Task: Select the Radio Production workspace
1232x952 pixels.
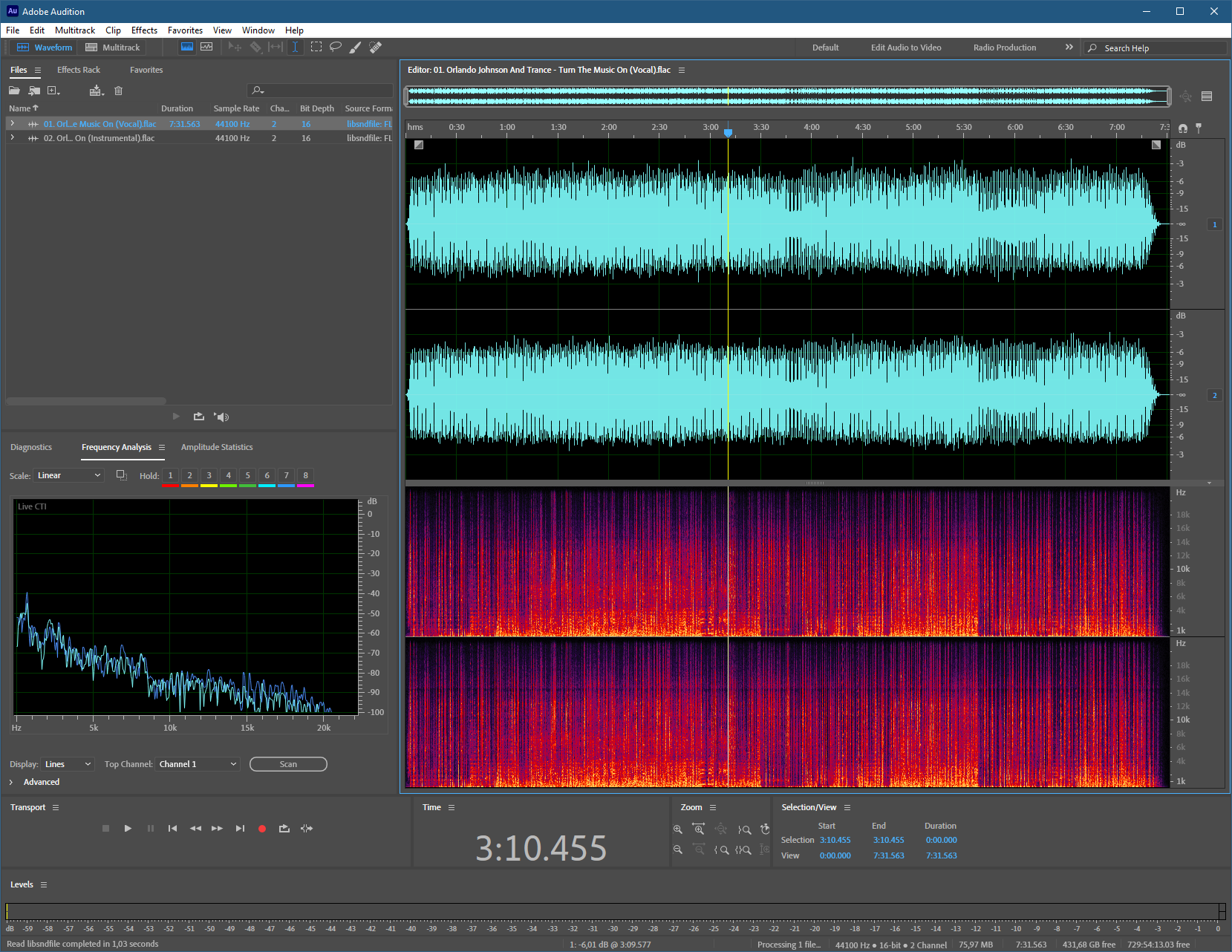Action: 1004,48
